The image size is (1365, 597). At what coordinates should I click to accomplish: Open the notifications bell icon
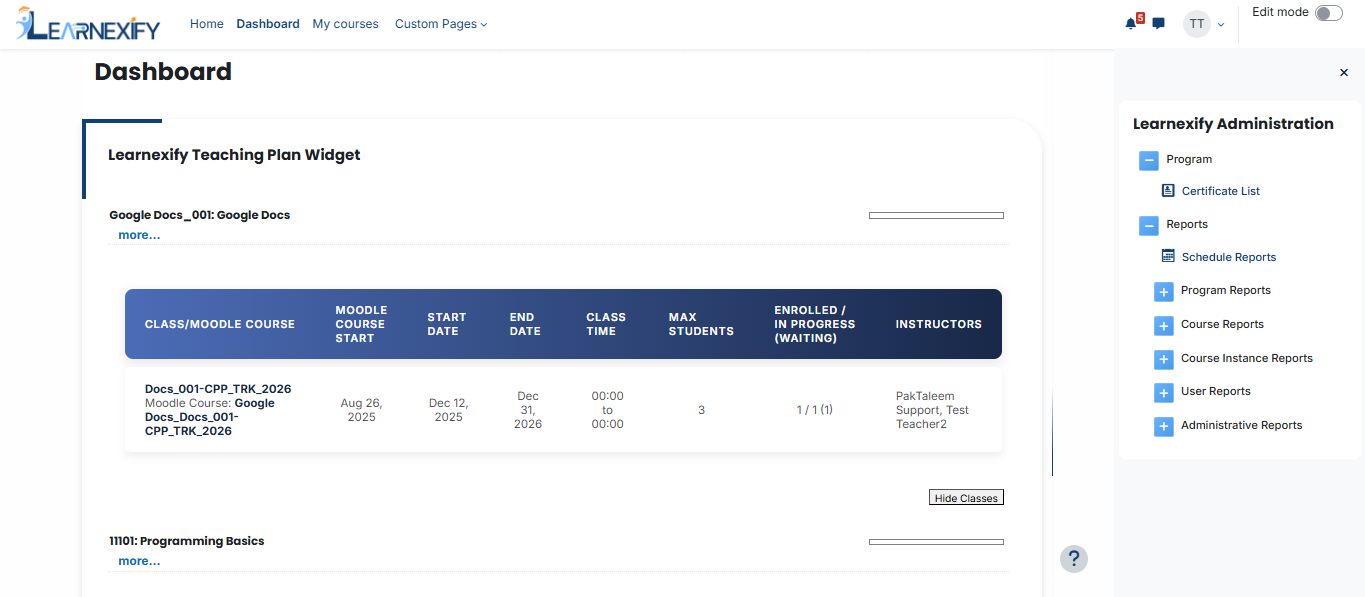[1130, 23]
